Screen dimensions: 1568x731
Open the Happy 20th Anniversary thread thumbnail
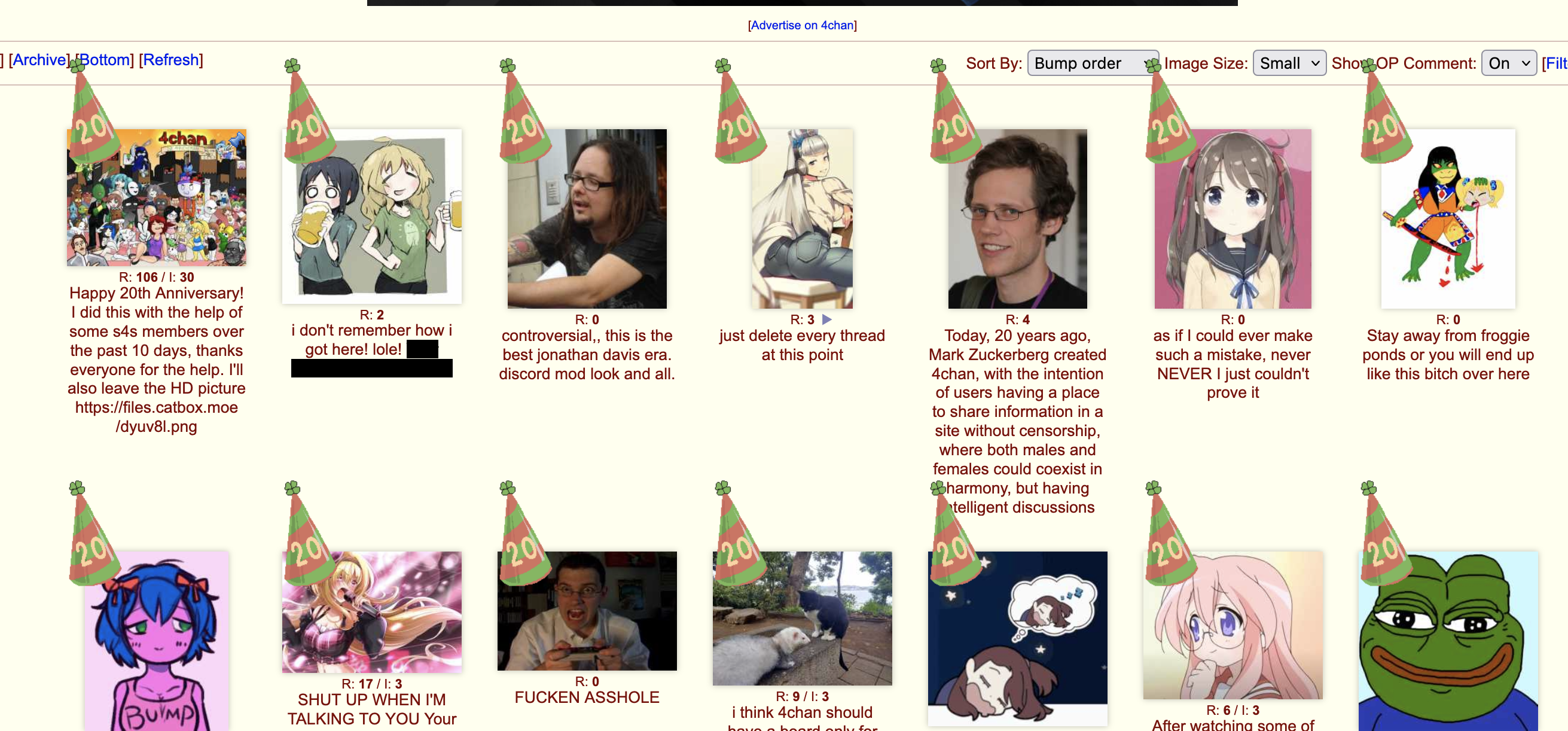tap(157, 197)
